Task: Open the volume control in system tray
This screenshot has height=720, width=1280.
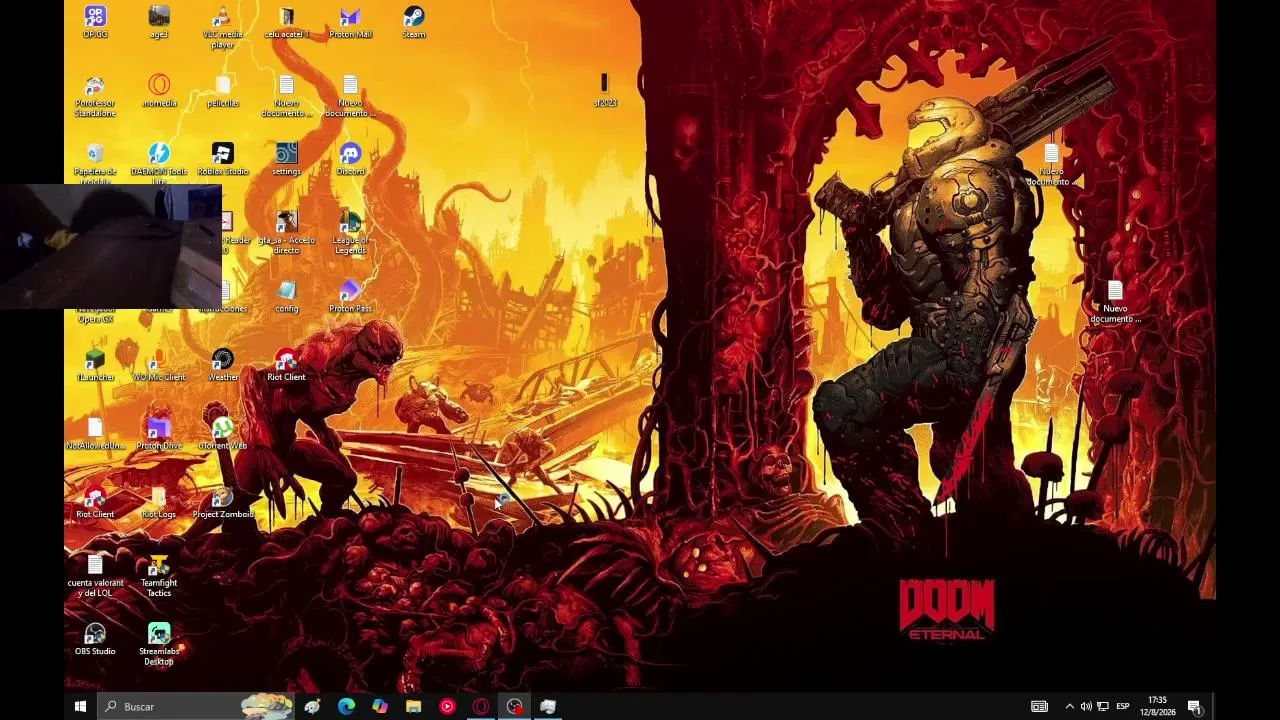Action: tap(1086, 706)
